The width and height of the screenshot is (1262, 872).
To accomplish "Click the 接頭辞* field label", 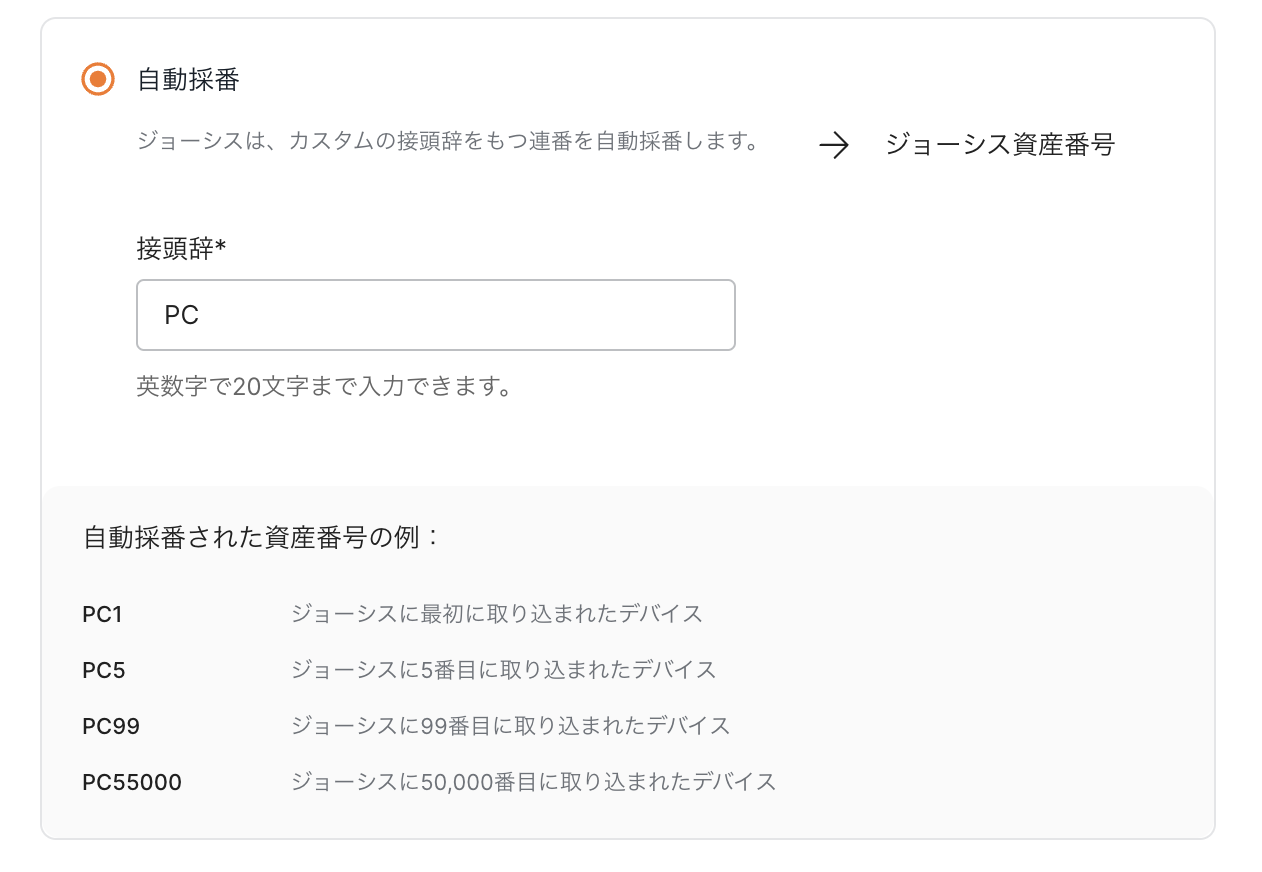I will (x=175, y=249).
